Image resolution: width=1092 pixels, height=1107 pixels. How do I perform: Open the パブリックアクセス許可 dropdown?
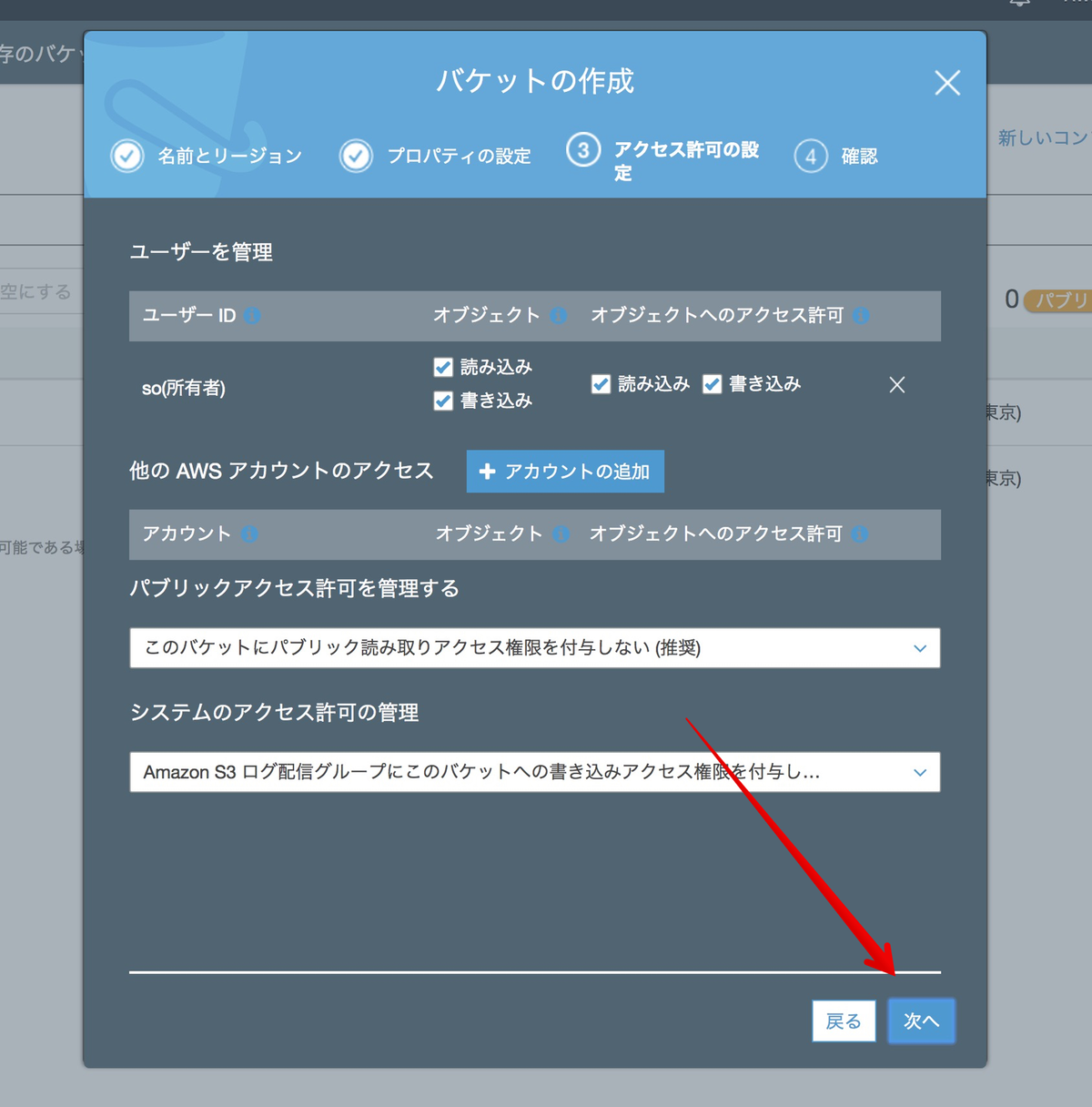point(535,648)
